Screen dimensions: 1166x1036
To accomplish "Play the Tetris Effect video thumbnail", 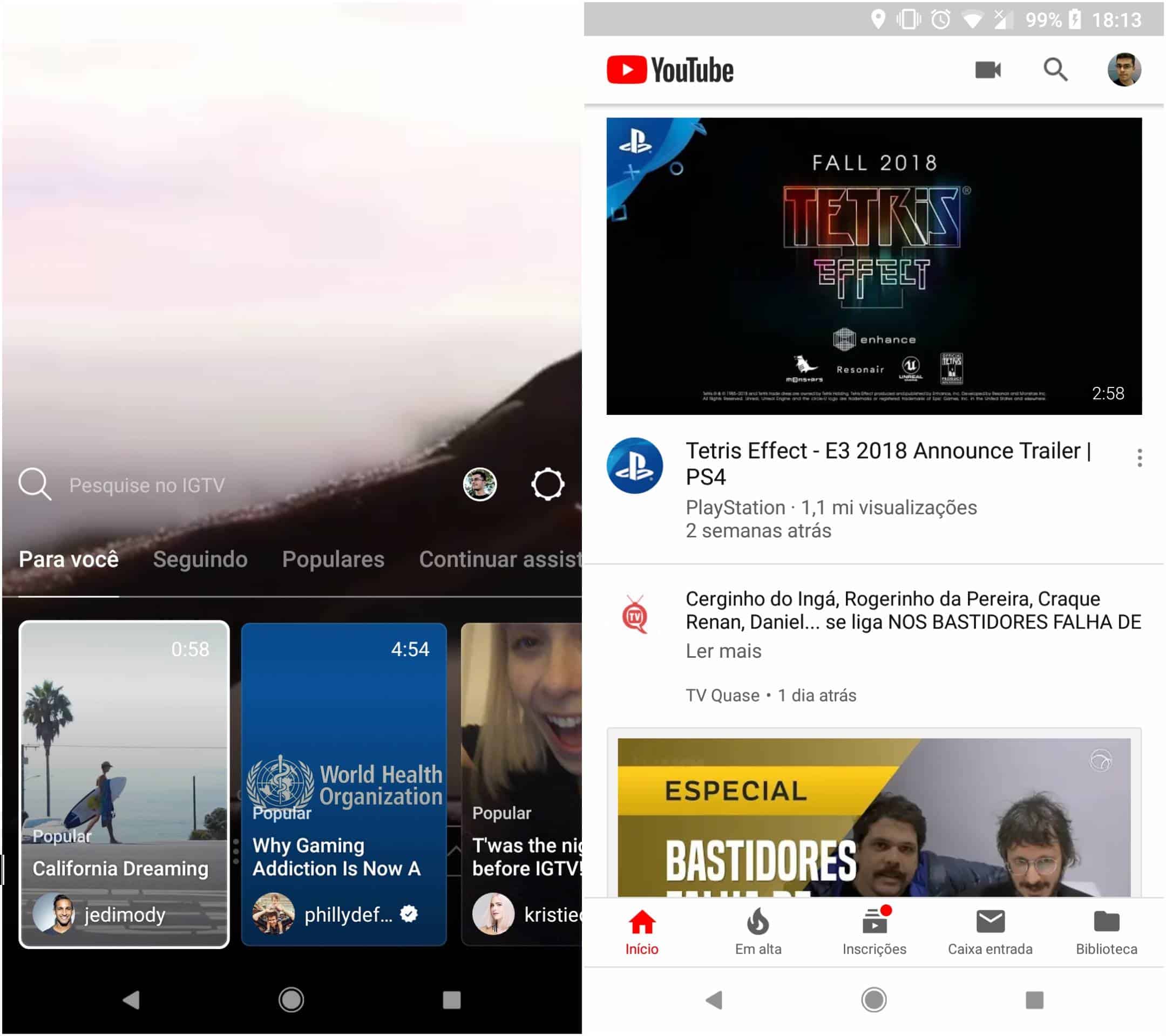I will 874,266.
